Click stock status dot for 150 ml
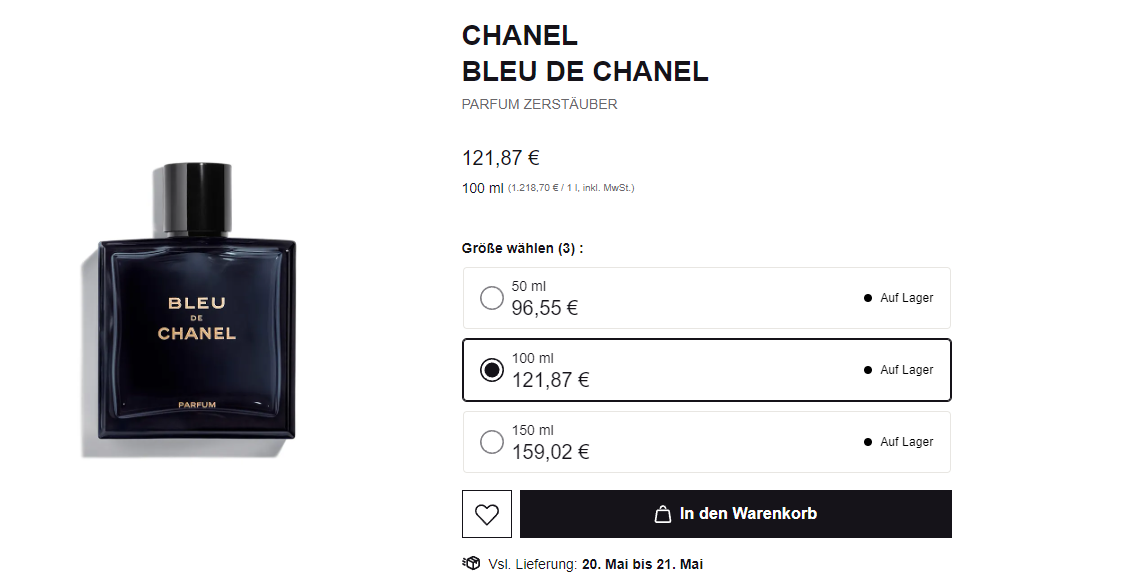 click(x=868, y=442)
